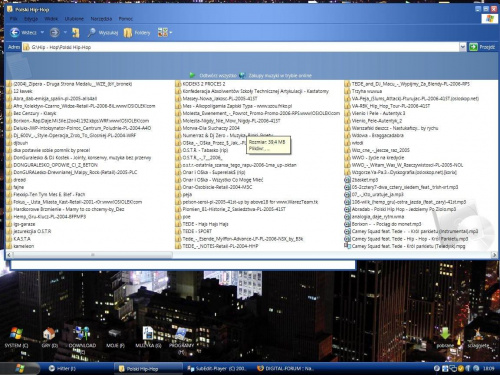Screen dimensions: 500x375
Task: Click the Forward arrow icon
Action: point(55,32)
